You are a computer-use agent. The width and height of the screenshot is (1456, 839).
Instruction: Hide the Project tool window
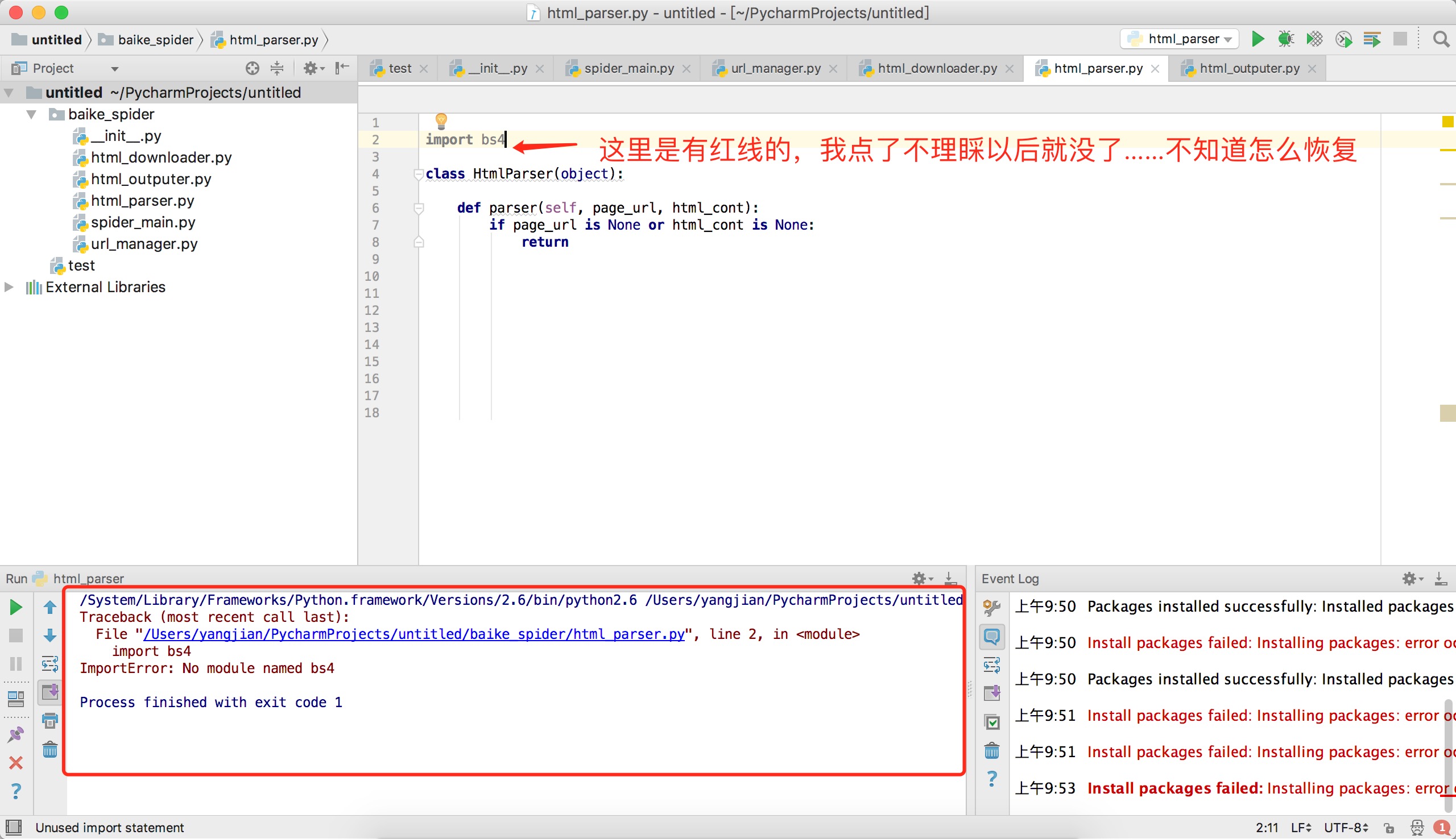point(342,68)
